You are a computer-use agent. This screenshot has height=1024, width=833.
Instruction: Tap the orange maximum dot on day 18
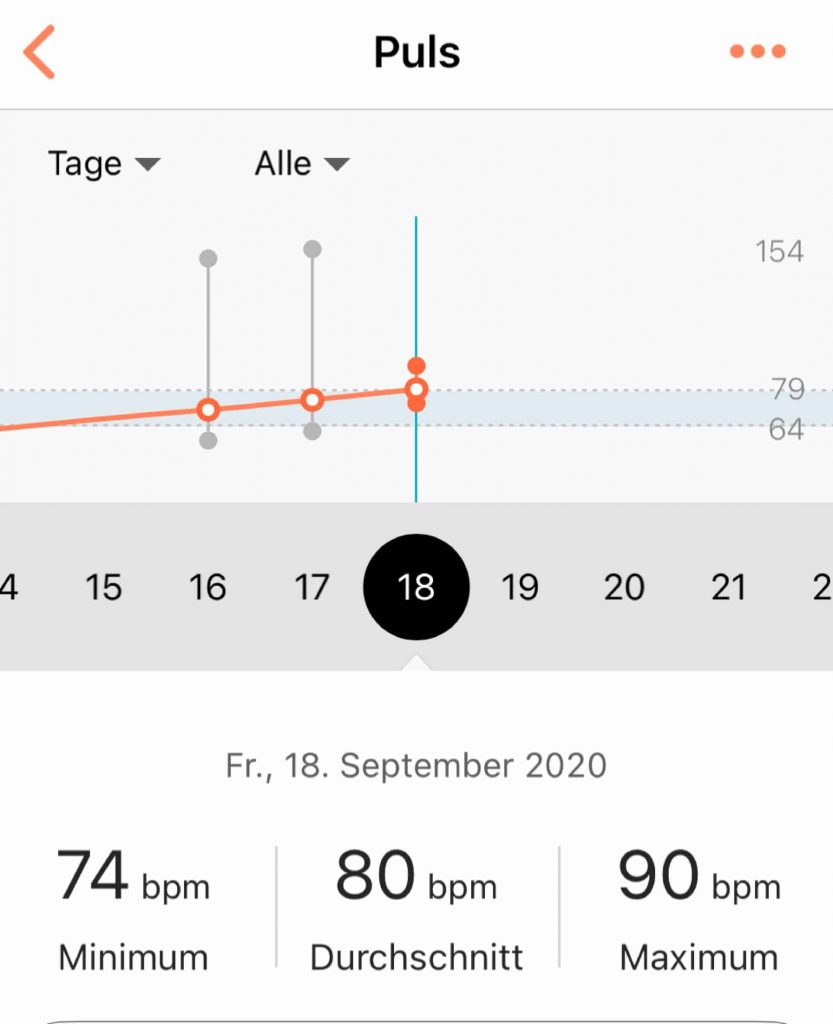pos(416,366)
